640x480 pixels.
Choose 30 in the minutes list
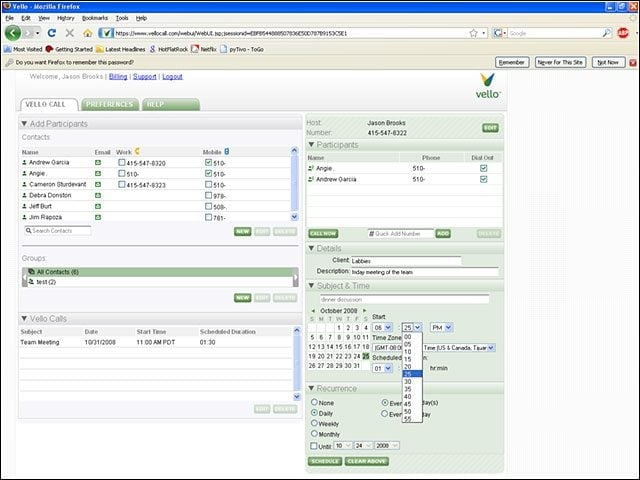412,381
